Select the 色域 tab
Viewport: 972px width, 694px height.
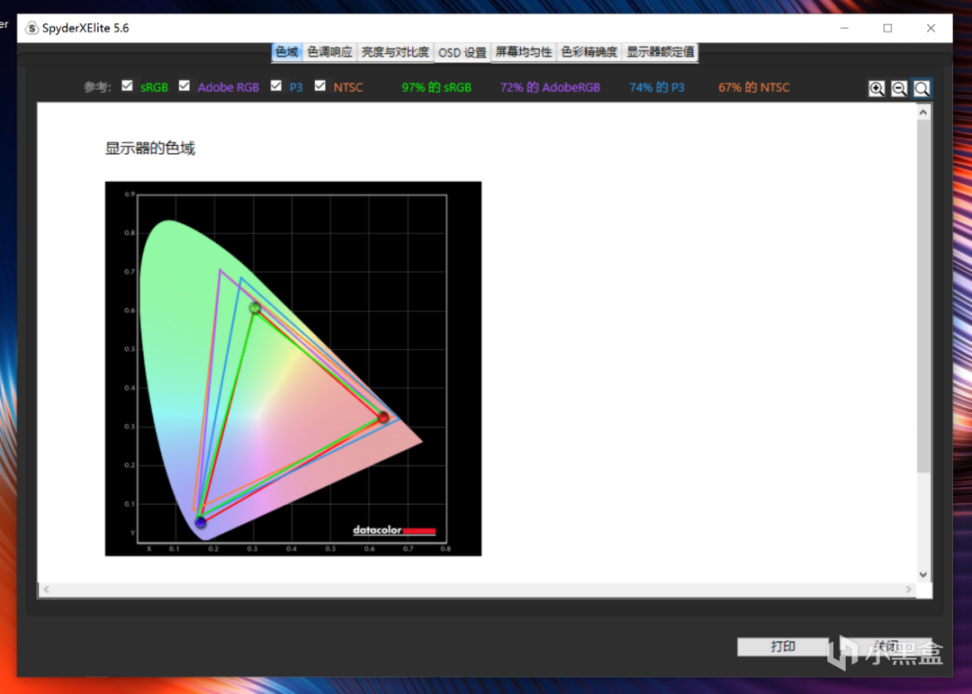tap(286, 52)
